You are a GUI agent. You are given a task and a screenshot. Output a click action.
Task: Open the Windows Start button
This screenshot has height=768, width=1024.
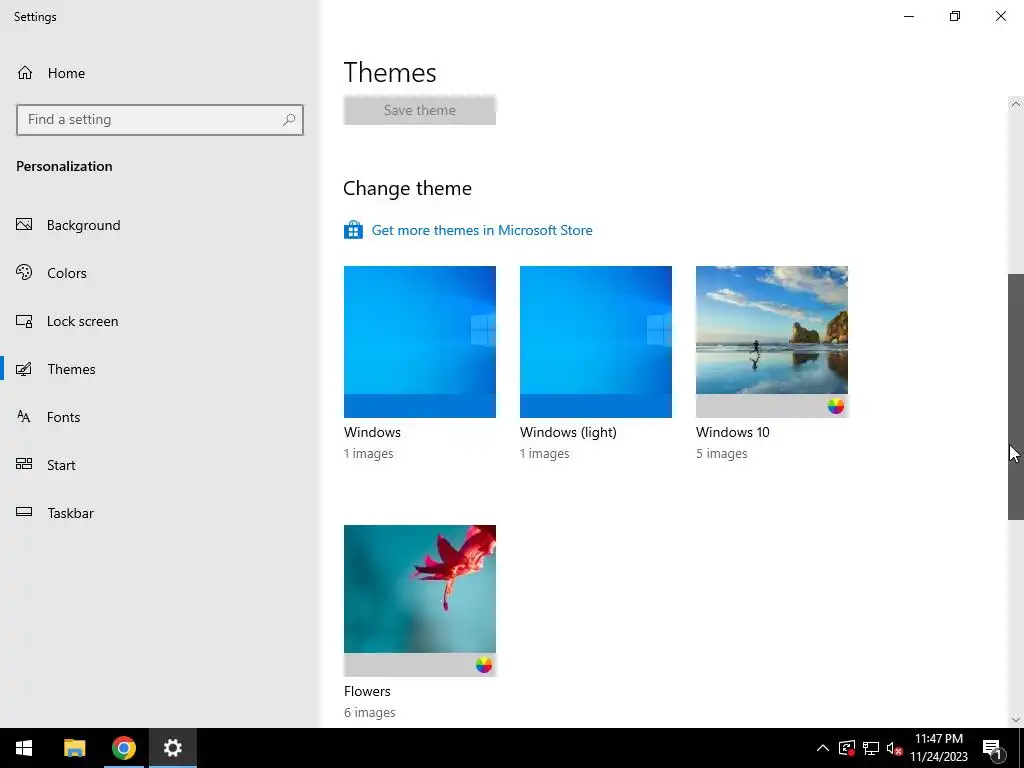pyautogui.click(x=24, y=748)
